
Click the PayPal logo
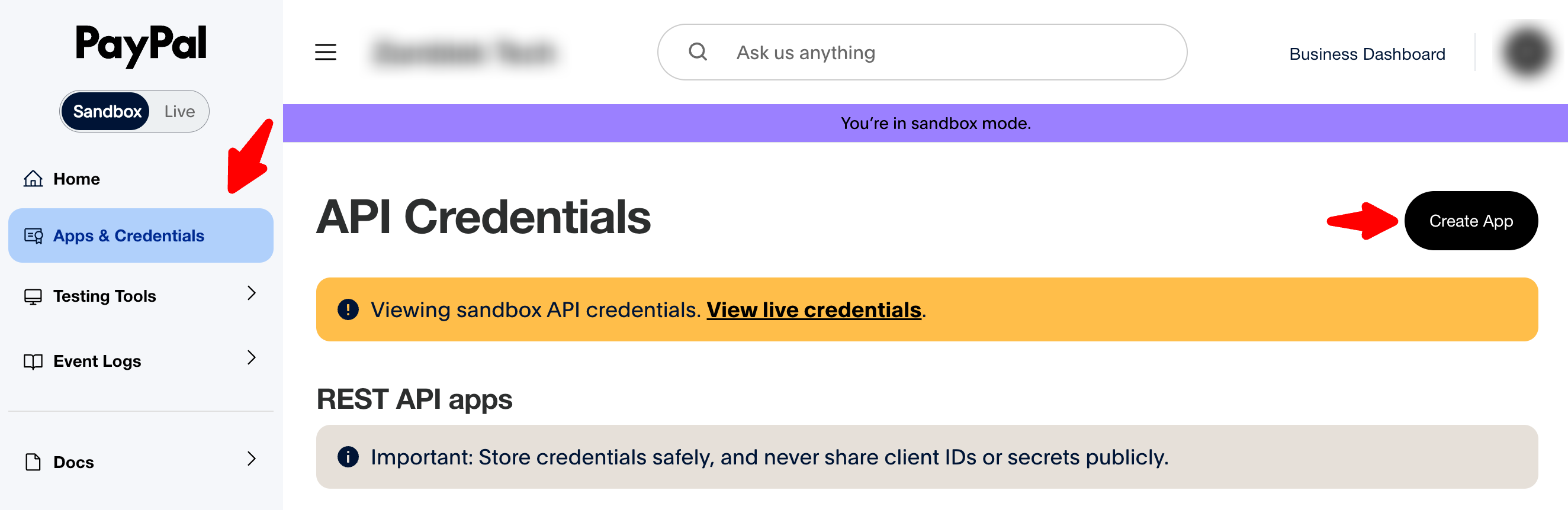tap(140, 44)
